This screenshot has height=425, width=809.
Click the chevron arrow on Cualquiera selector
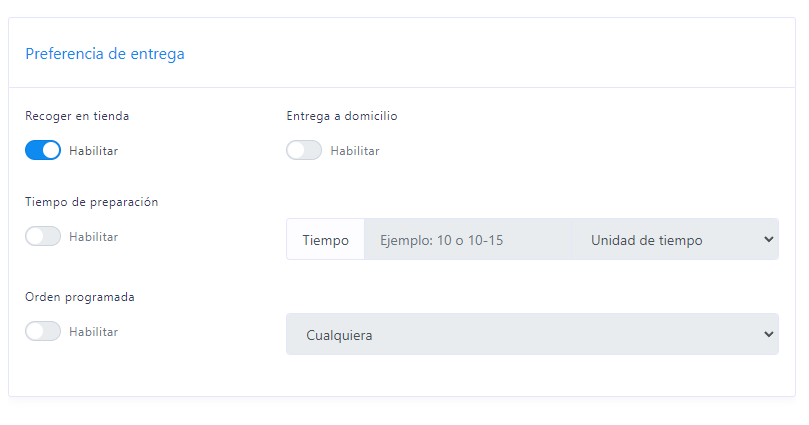[769, 334]
